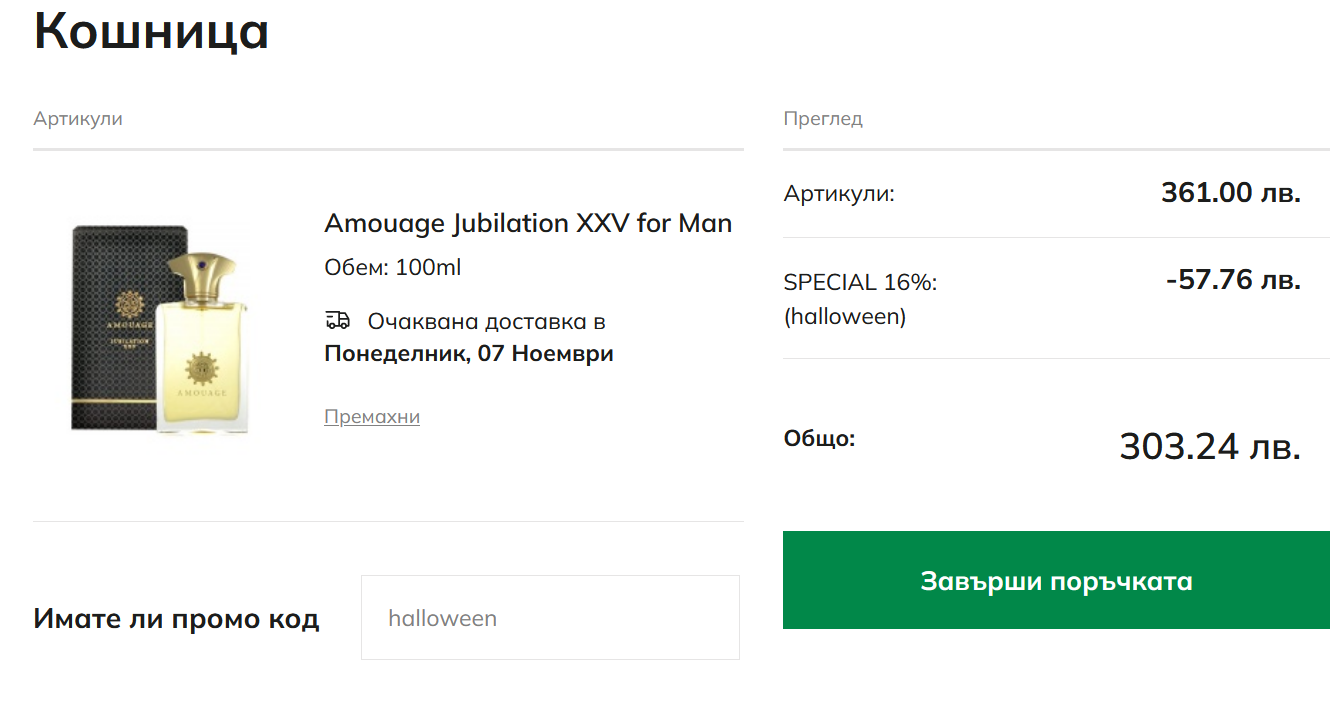1331x702 pixels.
Task: Click the (halloween) code text in summary
Action: (x=845, y=317)
